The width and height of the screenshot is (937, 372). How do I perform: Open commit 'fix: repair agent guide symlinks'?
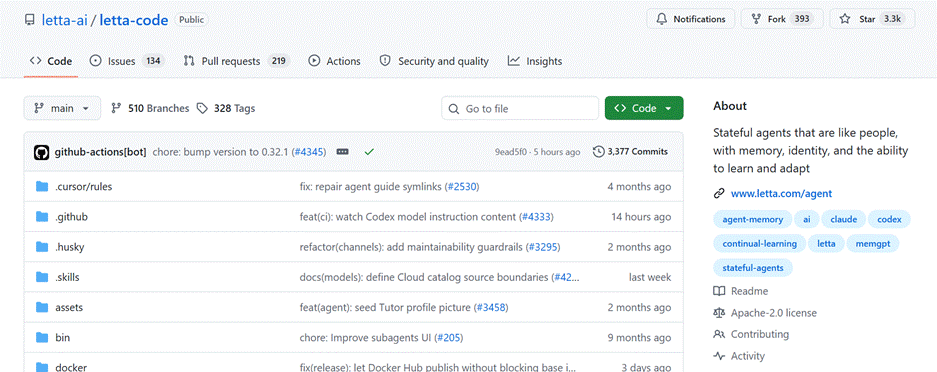[370, 186]
